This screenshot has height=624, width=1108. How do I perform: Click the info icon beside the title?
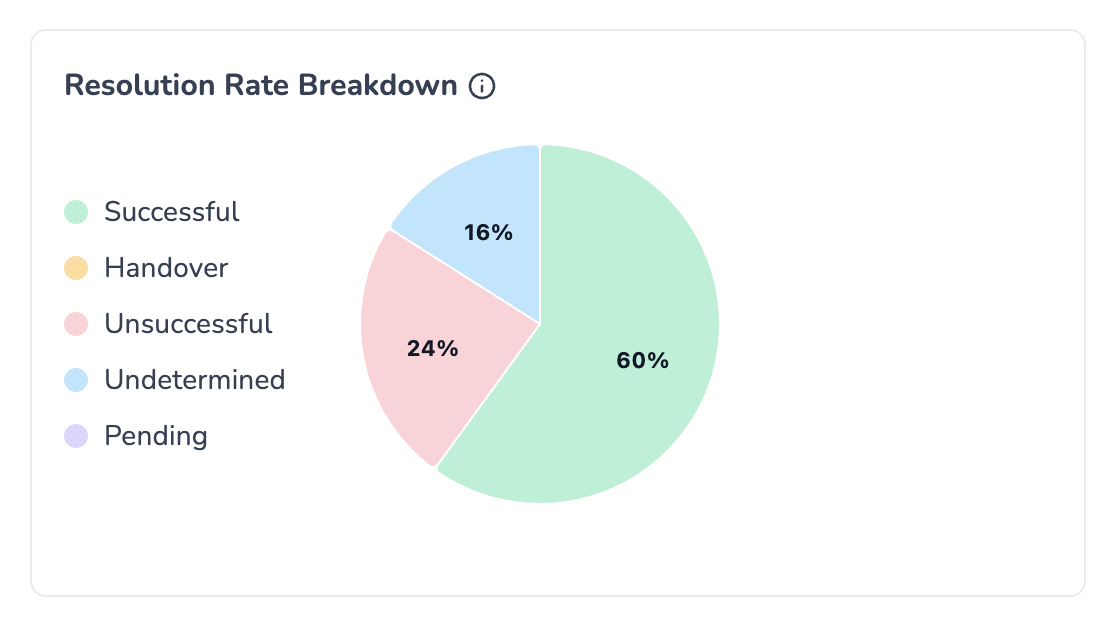(483, 86)
